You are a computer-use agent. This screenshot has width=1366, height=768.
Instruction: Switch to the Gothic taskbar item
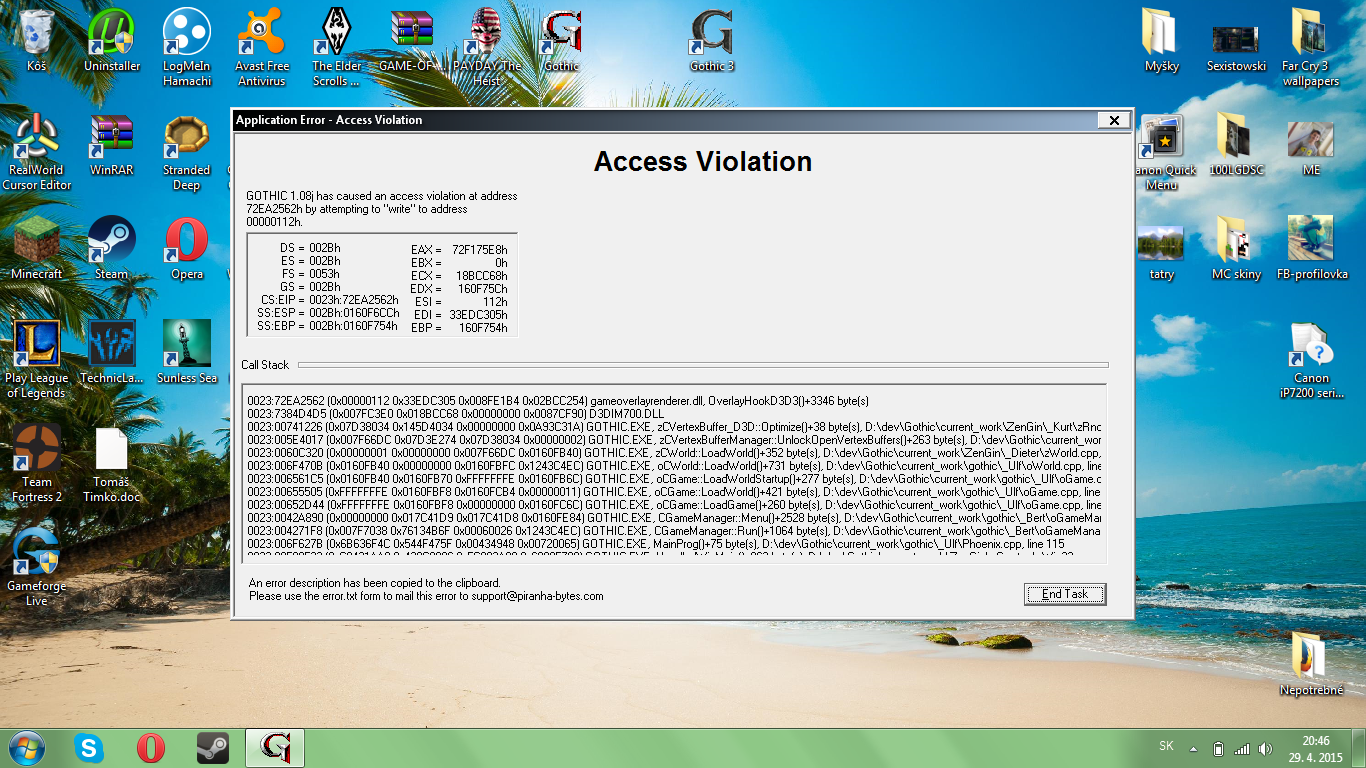[275, 748]
